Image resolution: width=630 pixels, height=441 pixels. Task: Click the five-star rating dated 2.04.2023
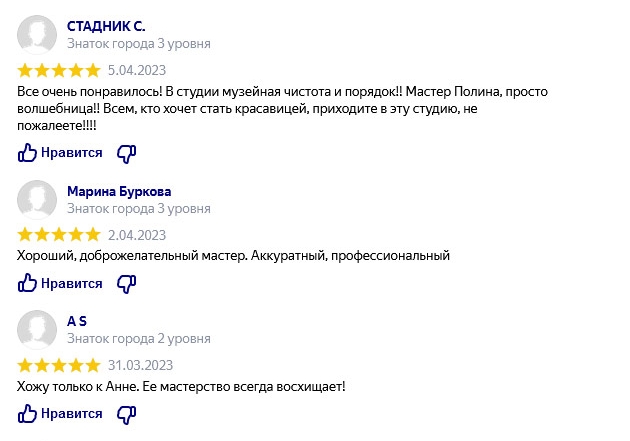pyautogui.click(x=59, y=235)
